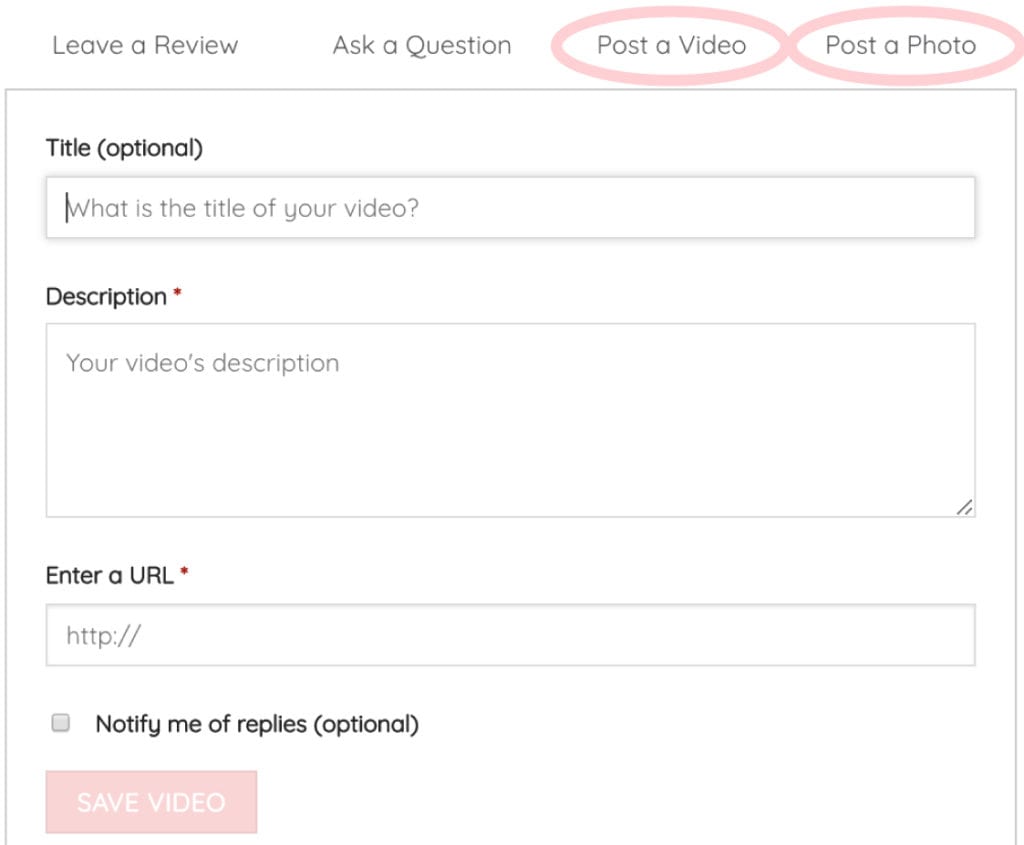1024x845 pixels.
Task: Click the Notify me of replies label text
Action: pyautogui.click(x=256, y=722)
